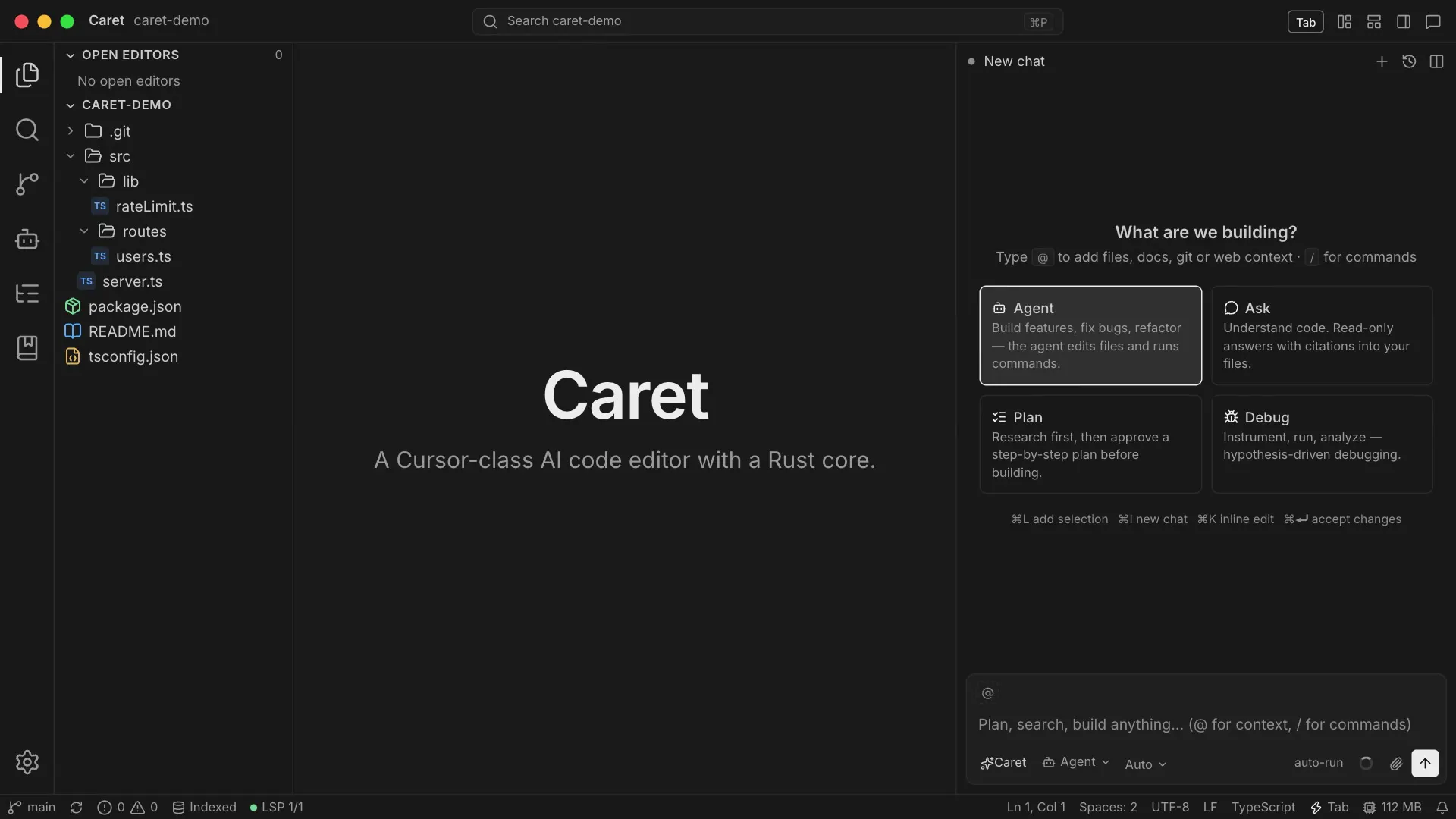
Task: Start a new chat with plus icon
Action: (x=1382, y=61)
